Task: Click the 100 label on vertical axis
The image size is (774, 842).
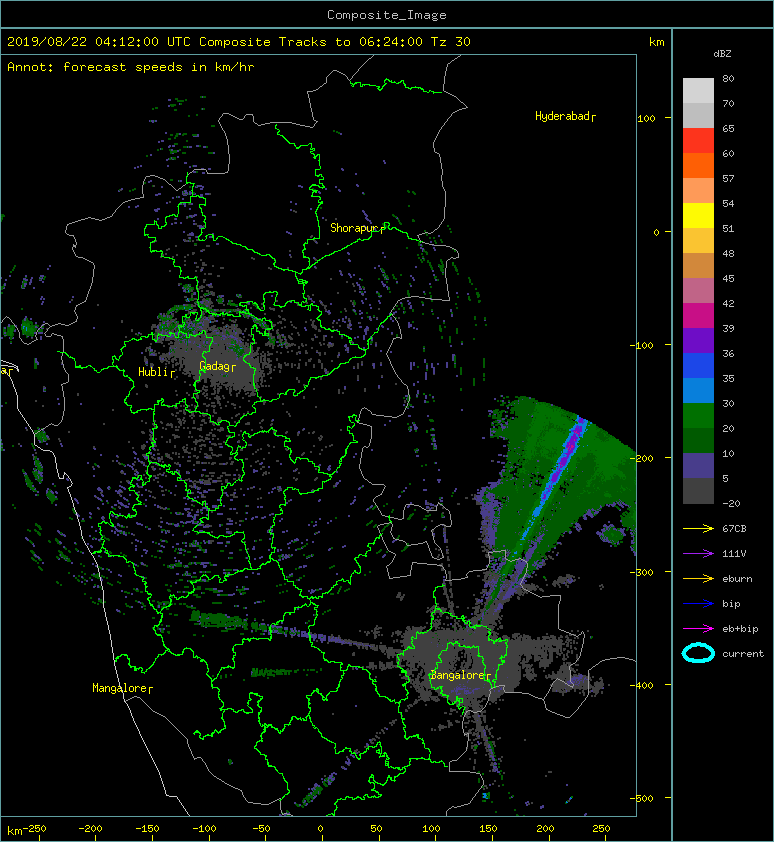Action: [646, 119]
